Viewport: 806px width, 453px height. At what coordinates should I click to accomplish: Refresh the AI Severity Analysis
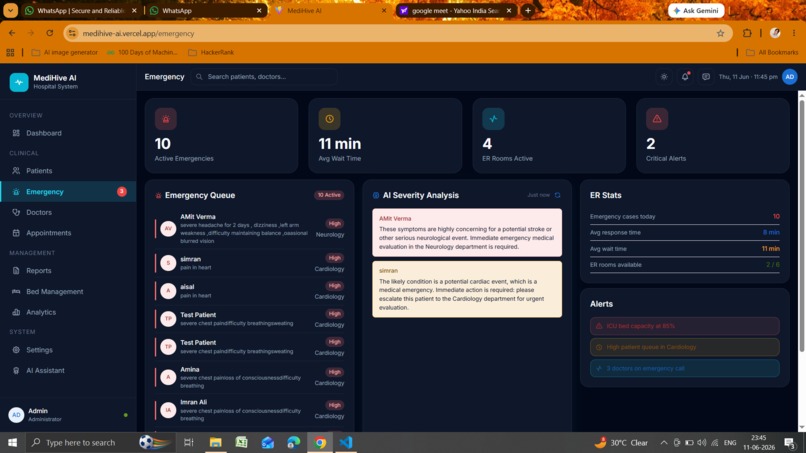pyautogui.click(x=557, y=195)
